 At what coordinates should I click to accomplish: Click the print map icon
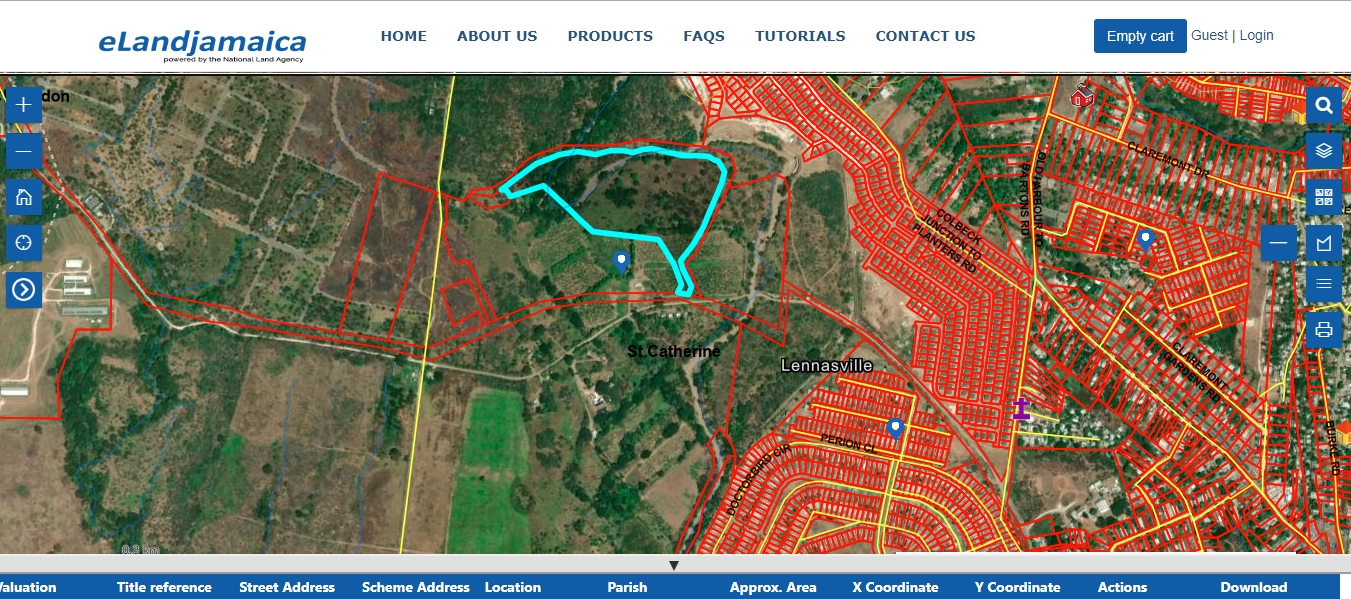click(x=1323, y=329)
